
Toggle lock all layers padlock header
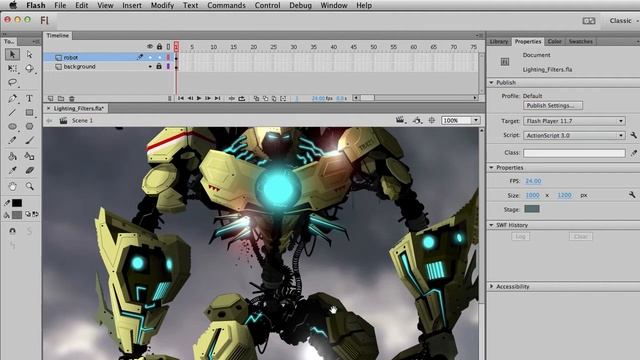coord(159,47)
